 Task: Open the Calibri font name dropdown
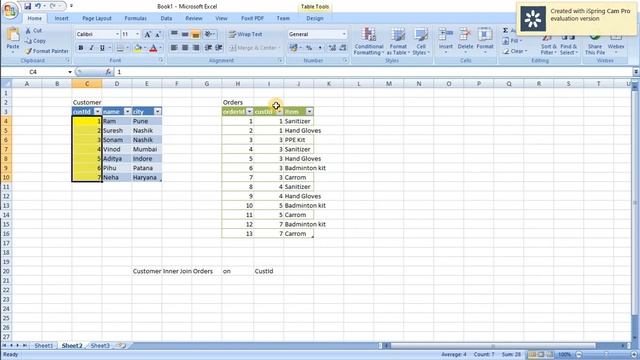[117, 34]
